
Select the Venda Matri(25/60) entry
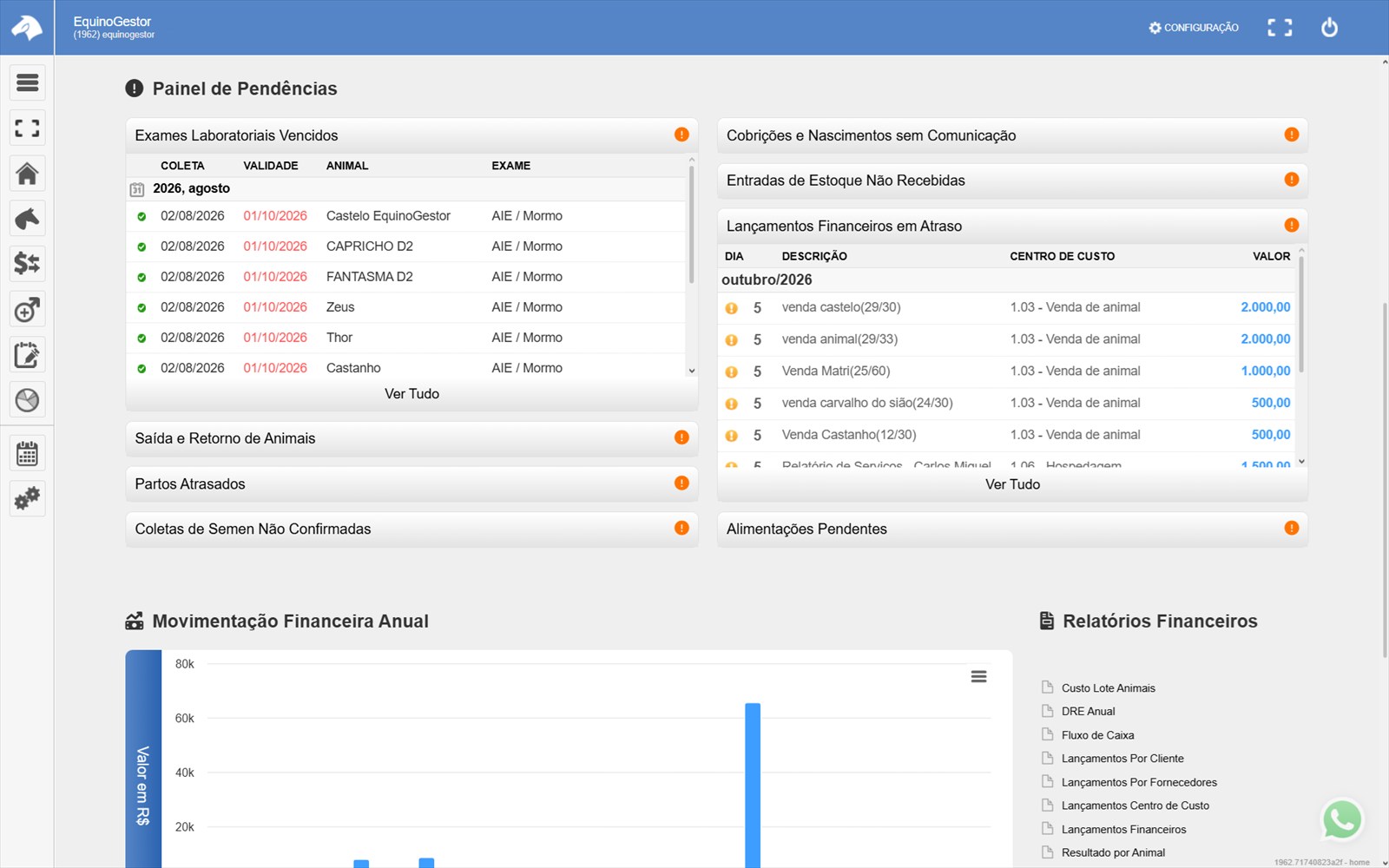1007,371
